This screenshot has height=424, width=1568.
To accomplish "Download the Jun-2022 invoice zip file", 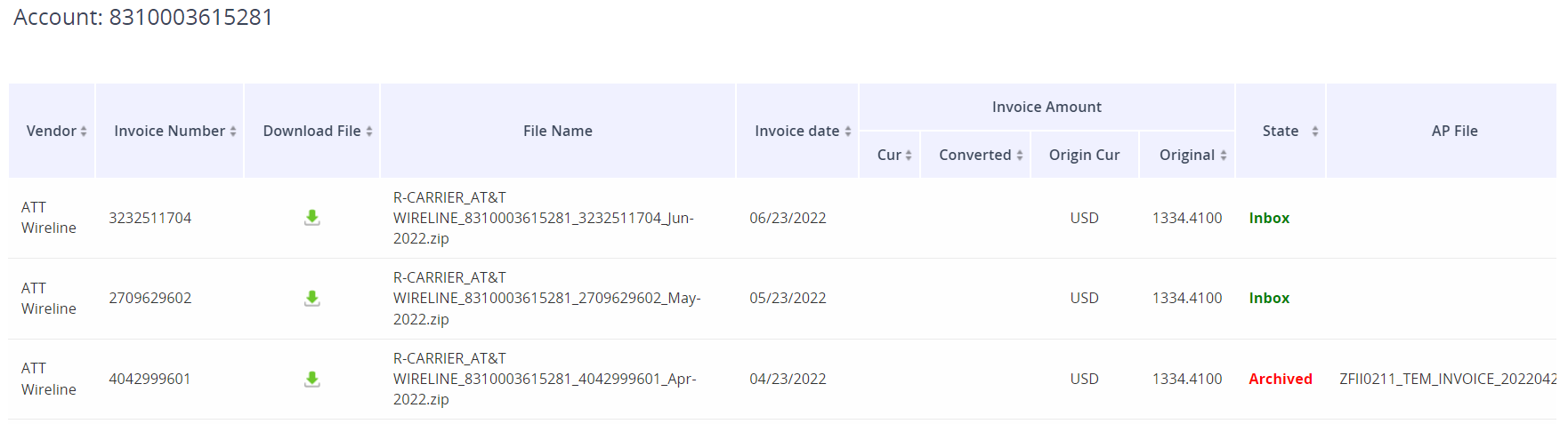I will pos(311,218).
